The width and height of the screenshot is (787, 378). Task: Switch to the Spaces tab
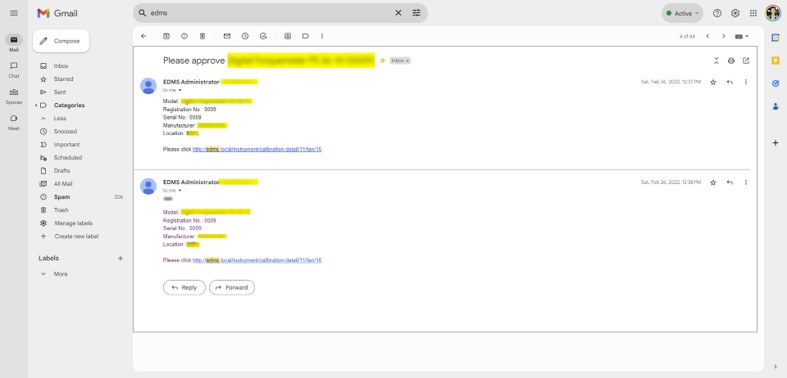(14, 95)
